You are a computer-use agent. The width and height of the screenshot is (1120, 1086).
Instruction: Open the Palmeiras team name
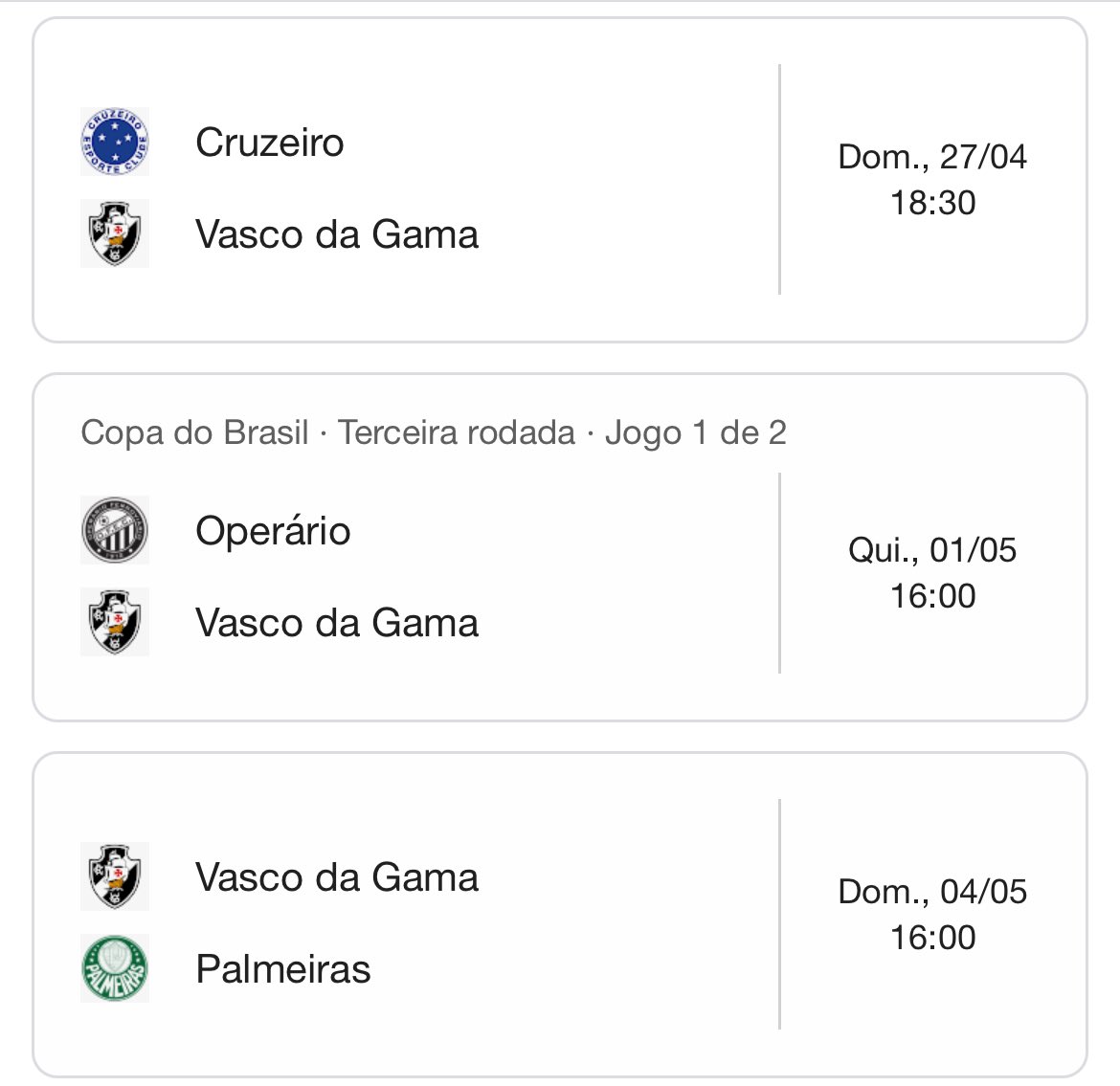tap(283, 969)
